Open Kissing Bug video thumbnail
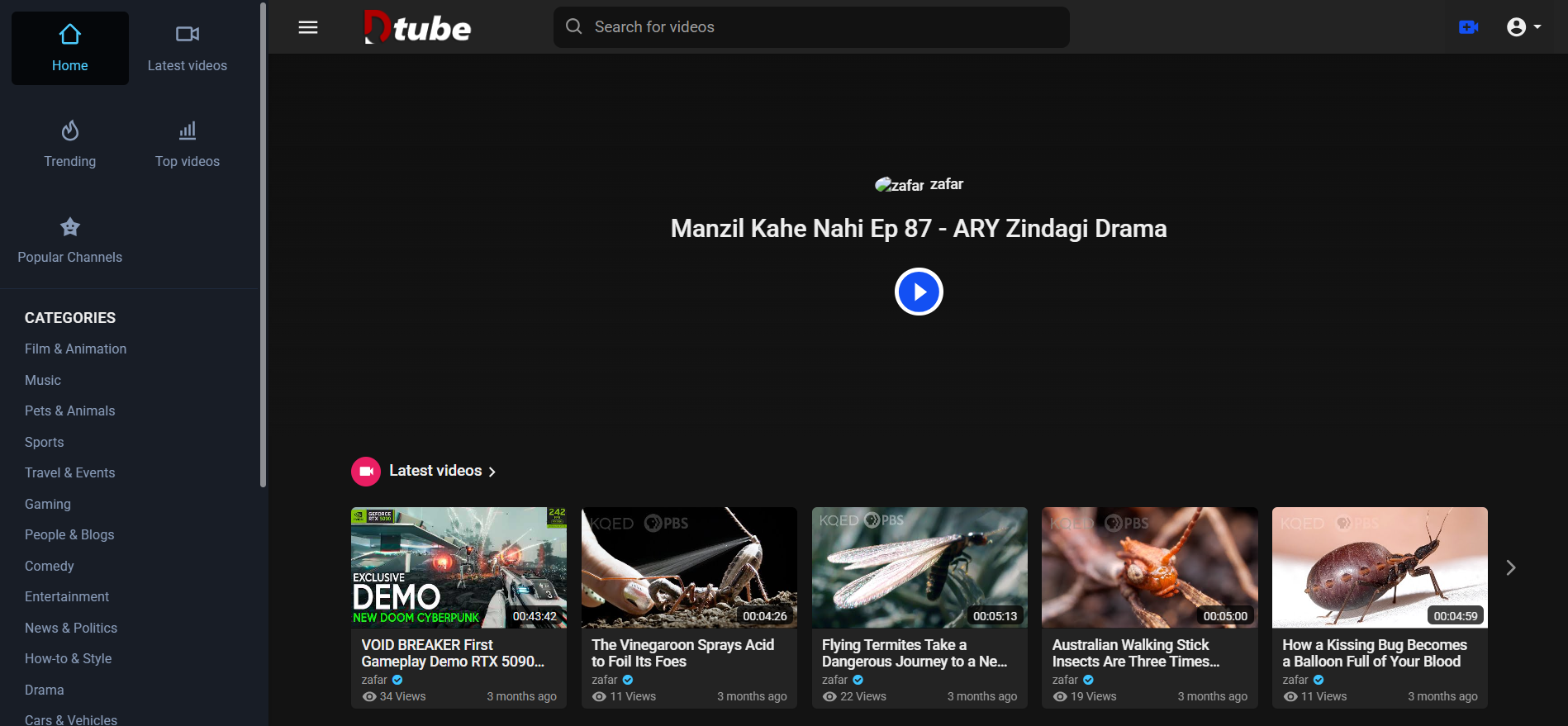The height and width of the screenshot is (726, 1568). pos(1380,567)
